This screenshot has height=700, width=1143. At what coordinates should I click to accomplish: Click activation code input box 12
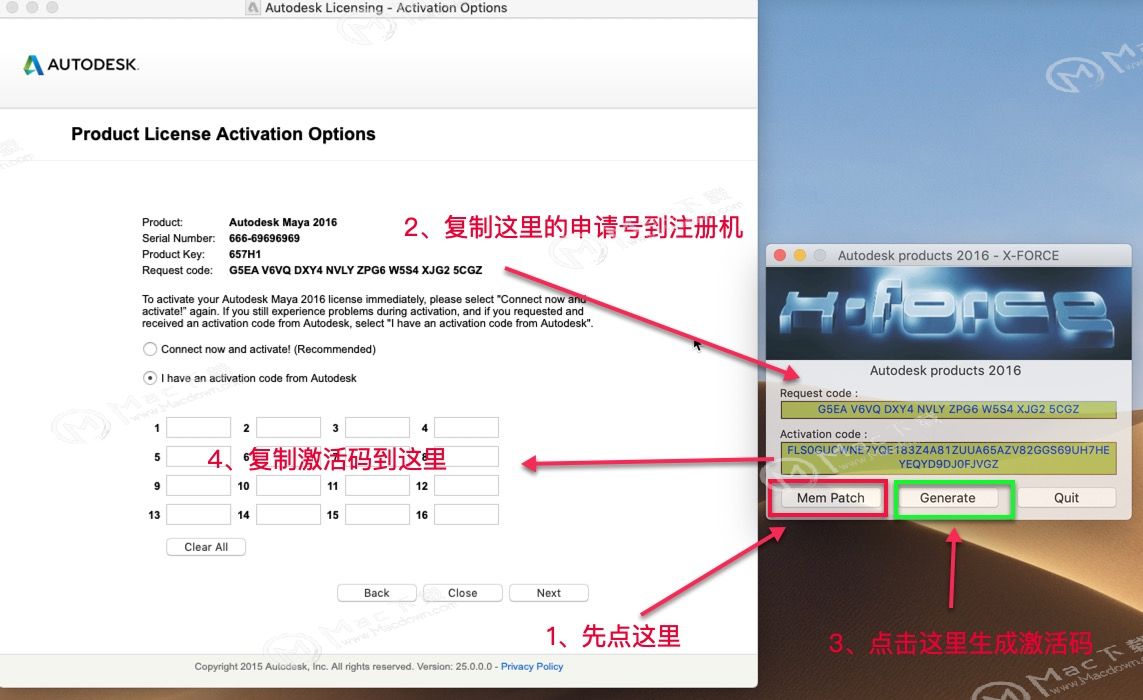click(x=467, y=486)
